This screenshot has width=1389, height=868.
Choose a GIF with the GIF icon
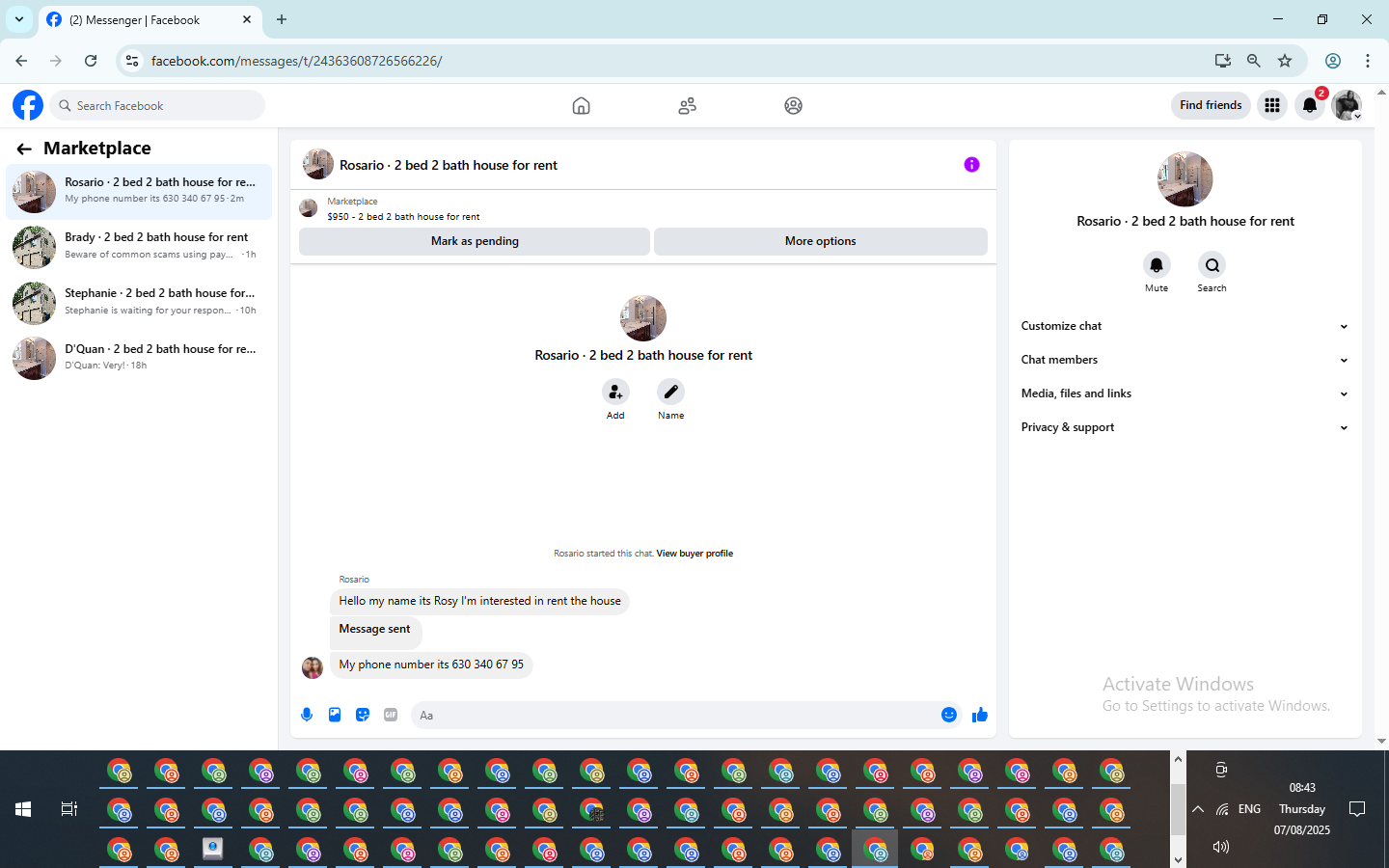[391, 715]
